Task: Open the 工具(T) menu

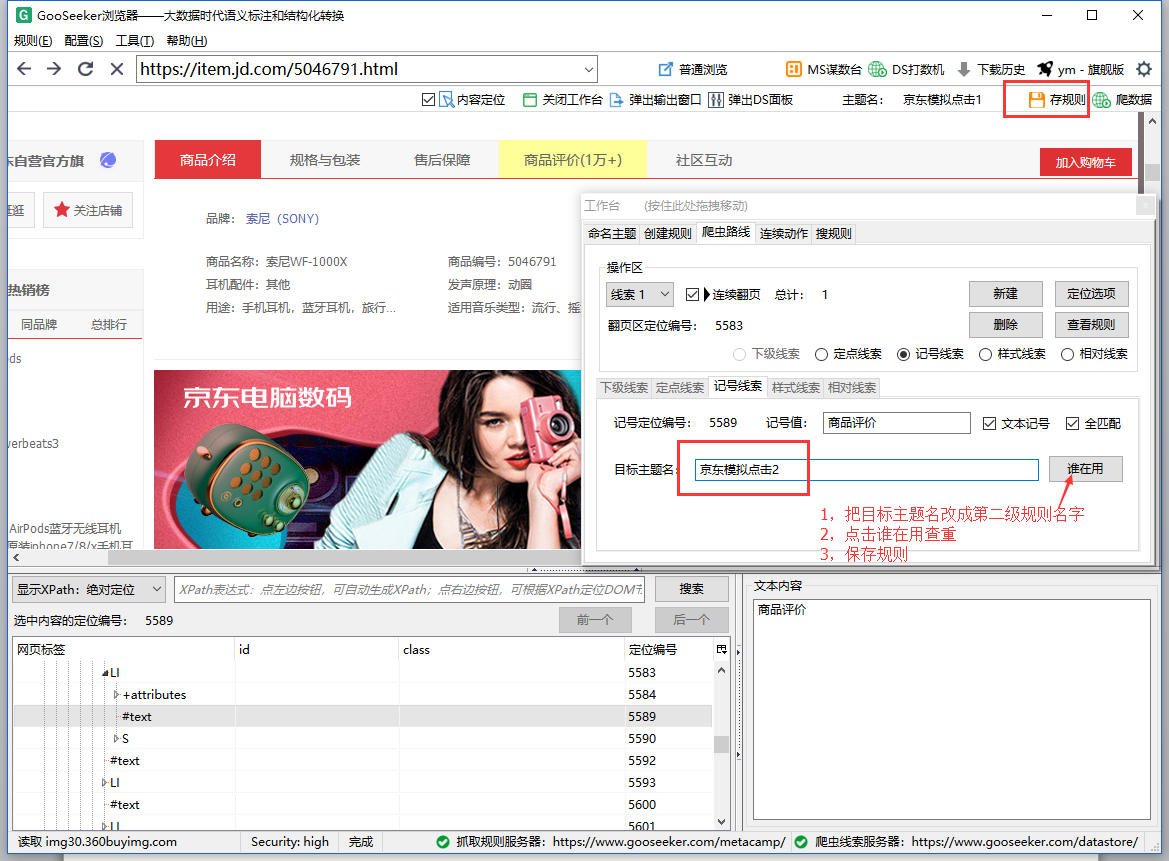Action: (134, 41)
